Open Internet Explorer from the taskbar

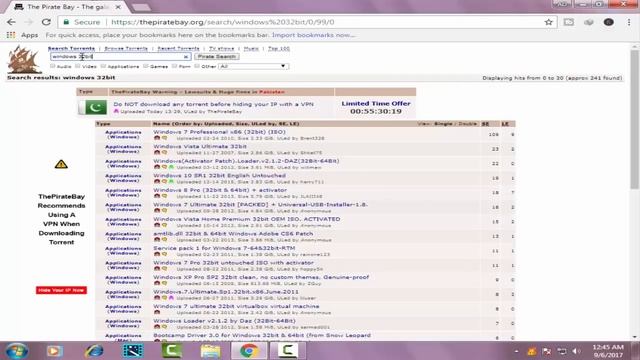point(93,351)
